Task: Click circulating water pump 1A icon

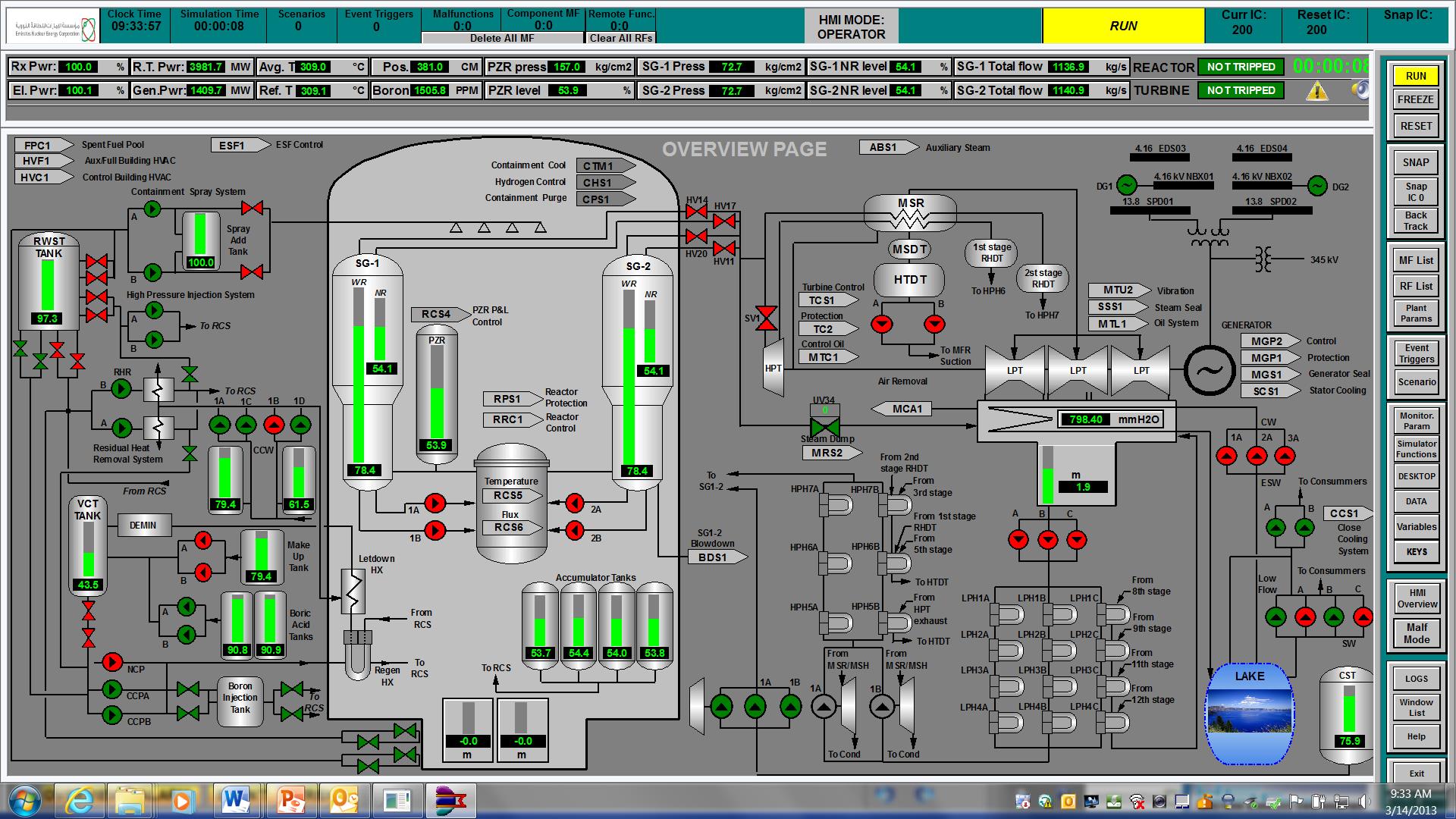Action: click(x=1227, y=456)
